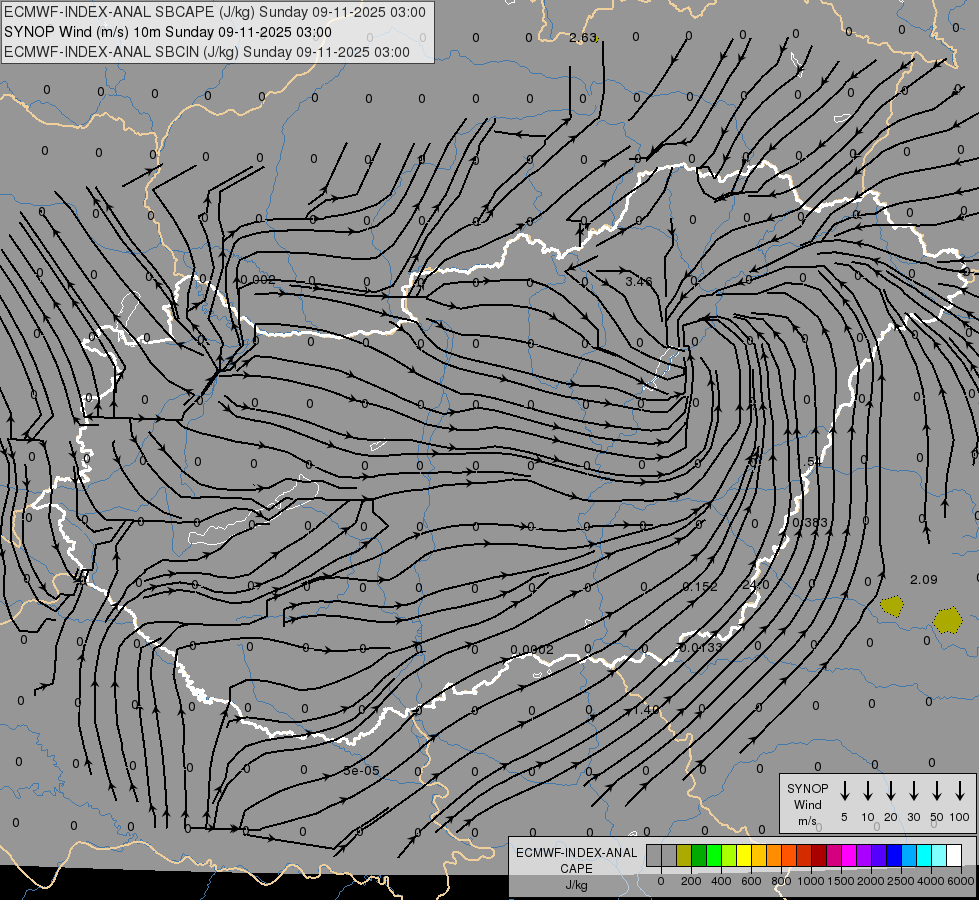The image size is (979, 900).
Task: Click the 20 m/s wind arrow in legend
Action: point(891,791)
